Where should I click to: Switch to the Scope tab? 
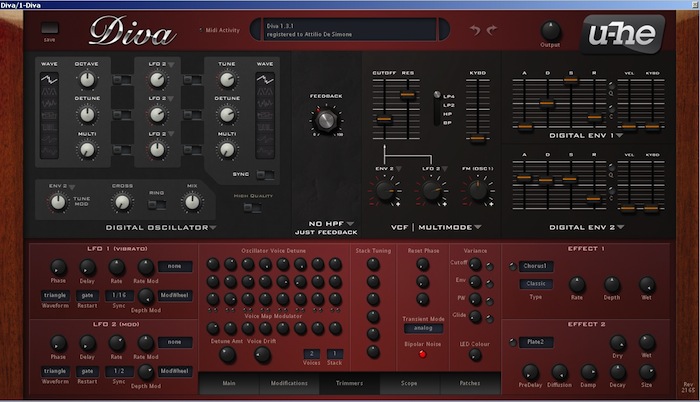click(x=409, y=383)
